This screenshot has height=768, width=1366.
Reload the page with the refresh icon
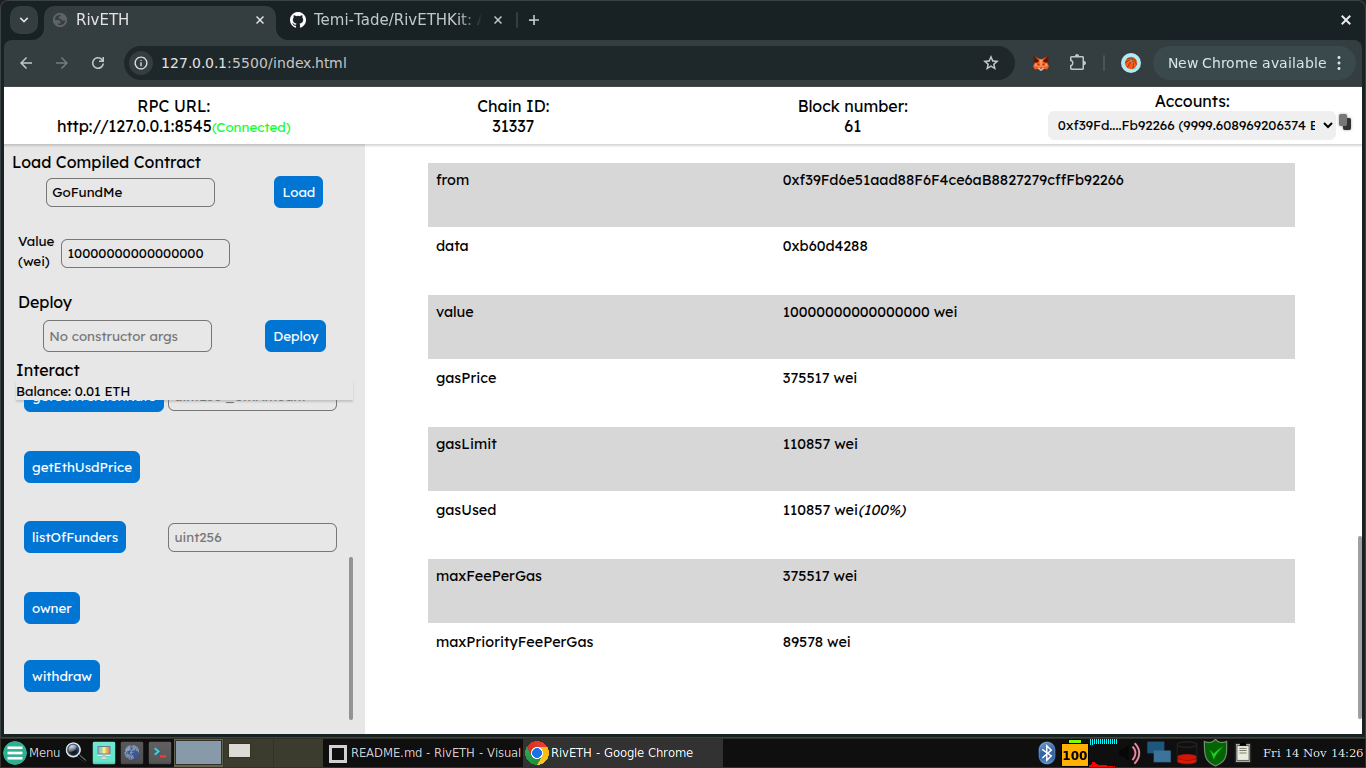pyautogui.click(x=97, y=62)
